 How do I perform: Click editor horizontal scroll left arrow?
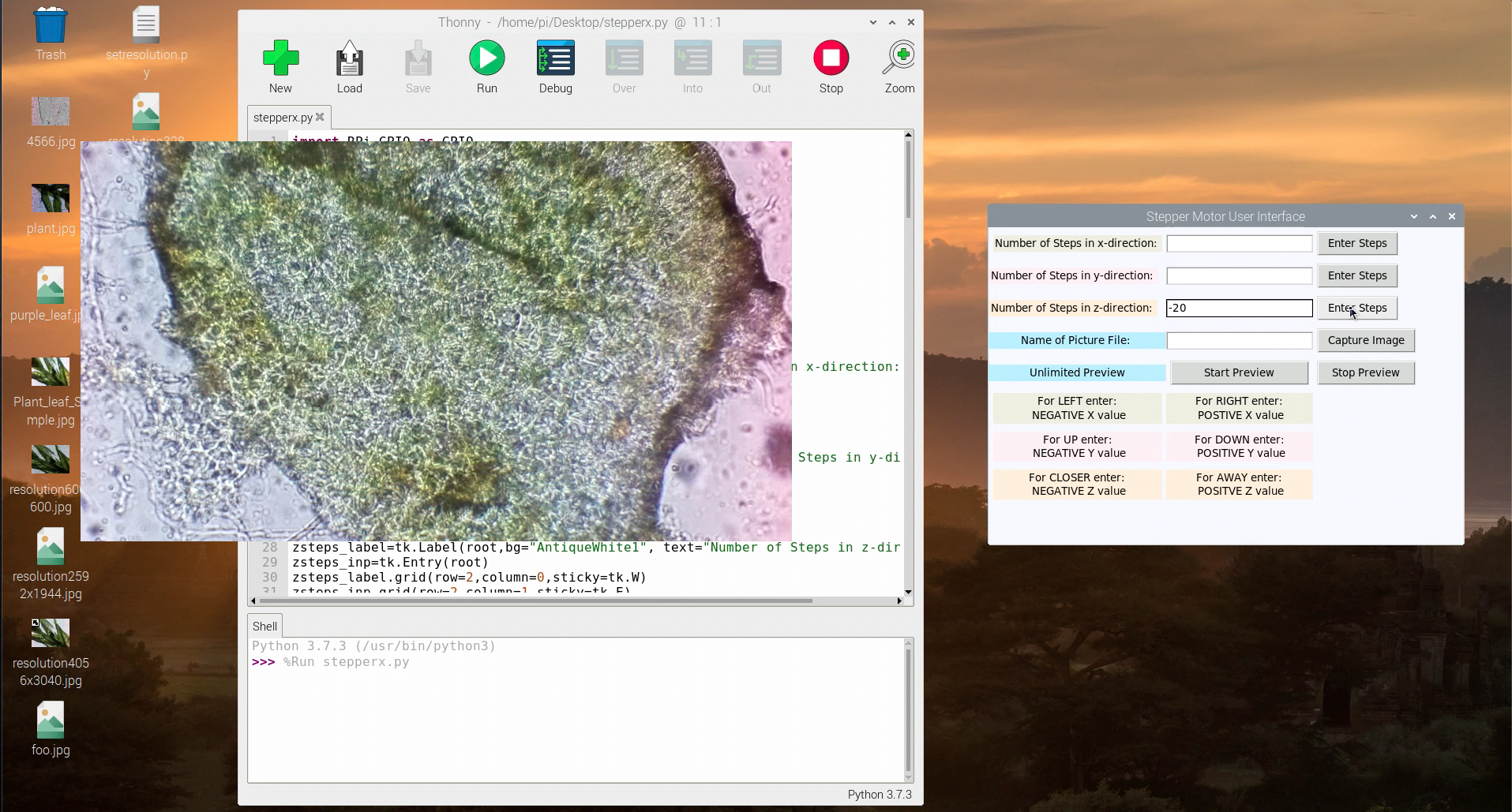tap(253, 601)
